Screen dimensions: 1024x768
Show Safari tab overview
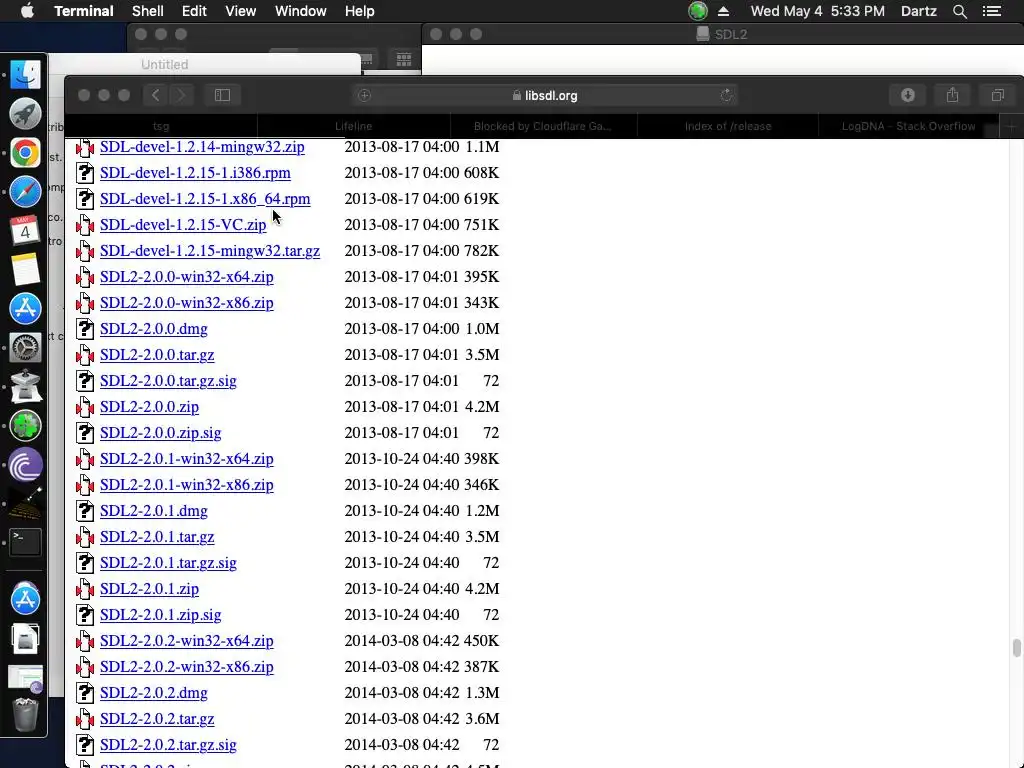click(x=997, y=95)
